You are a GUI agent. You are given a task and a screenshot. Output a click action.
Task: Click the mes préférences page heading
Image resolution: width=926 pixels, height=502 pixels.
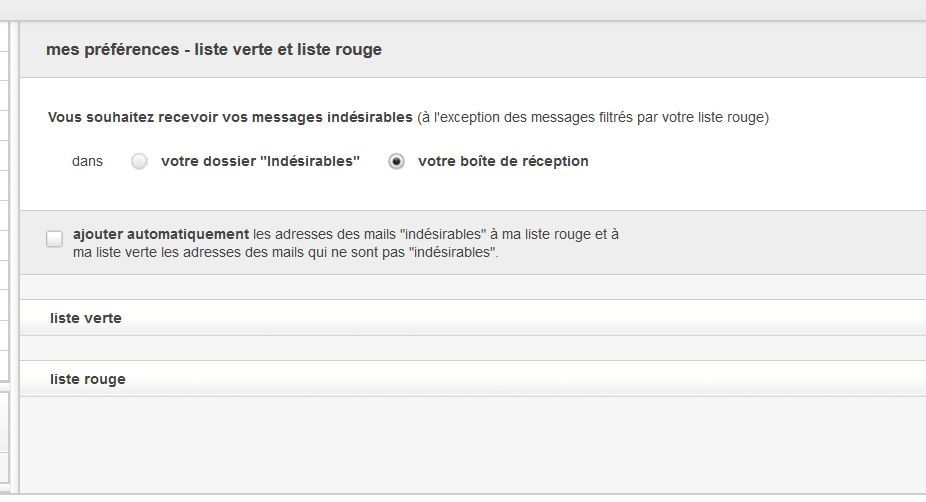[x=214, y=49]
